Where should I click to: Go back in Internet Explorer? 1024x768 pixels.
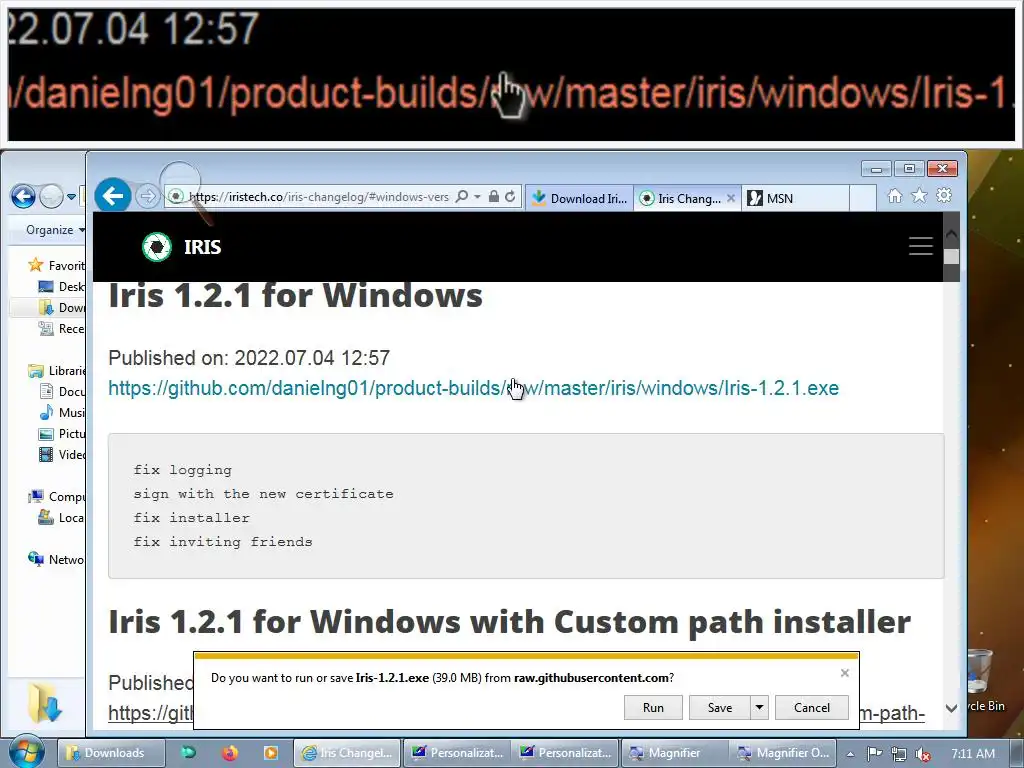[x=112, y=195]
